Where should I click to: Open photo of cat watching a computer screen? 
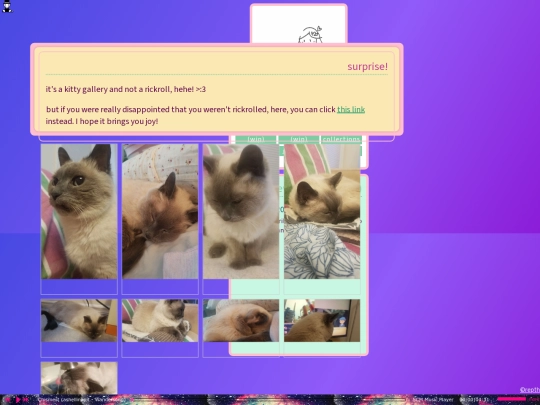point(322,320)
